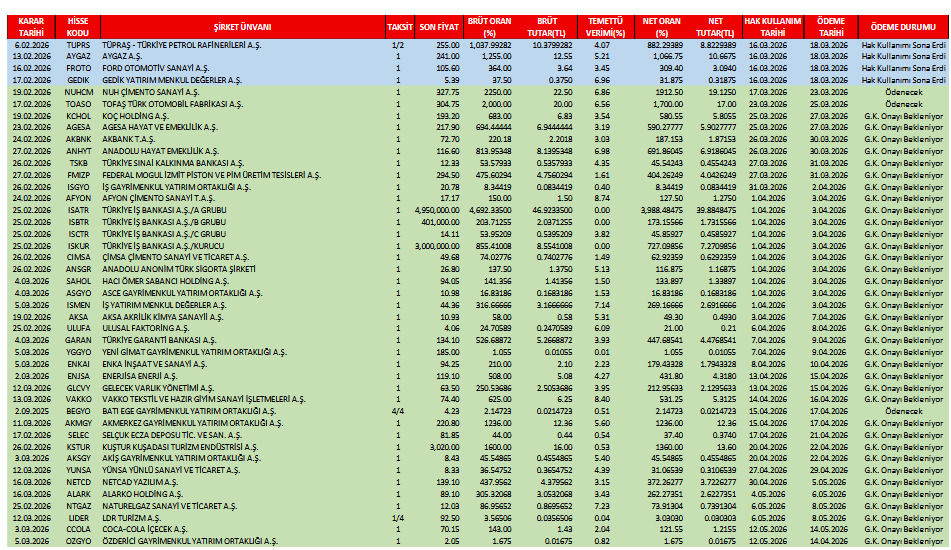This screenshot has width=951, height=550.
Task: Select the TÜRKİYE GARANTİ BANKASI A.Ş. cell
Action: click(156, 339)
